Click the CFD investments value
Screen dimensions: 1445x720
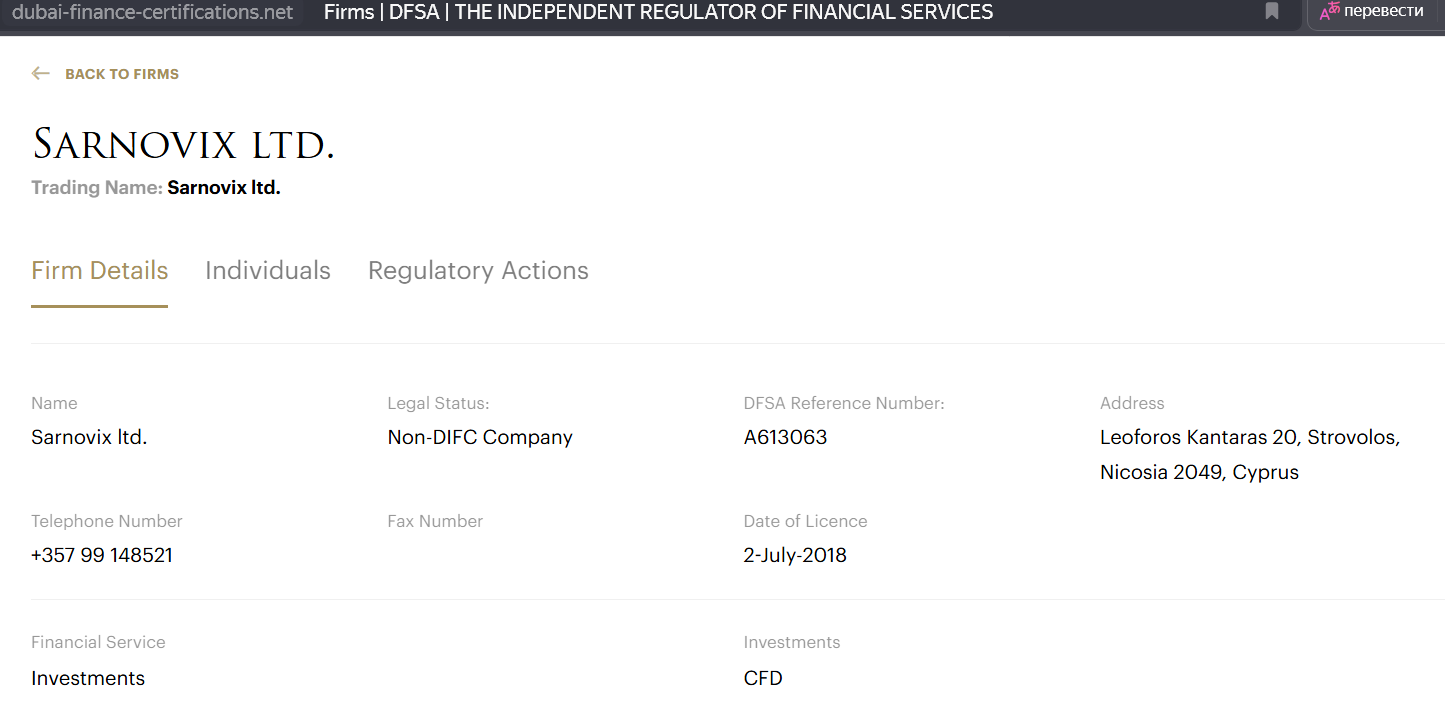pyautogui.click(x=763, y=678)
